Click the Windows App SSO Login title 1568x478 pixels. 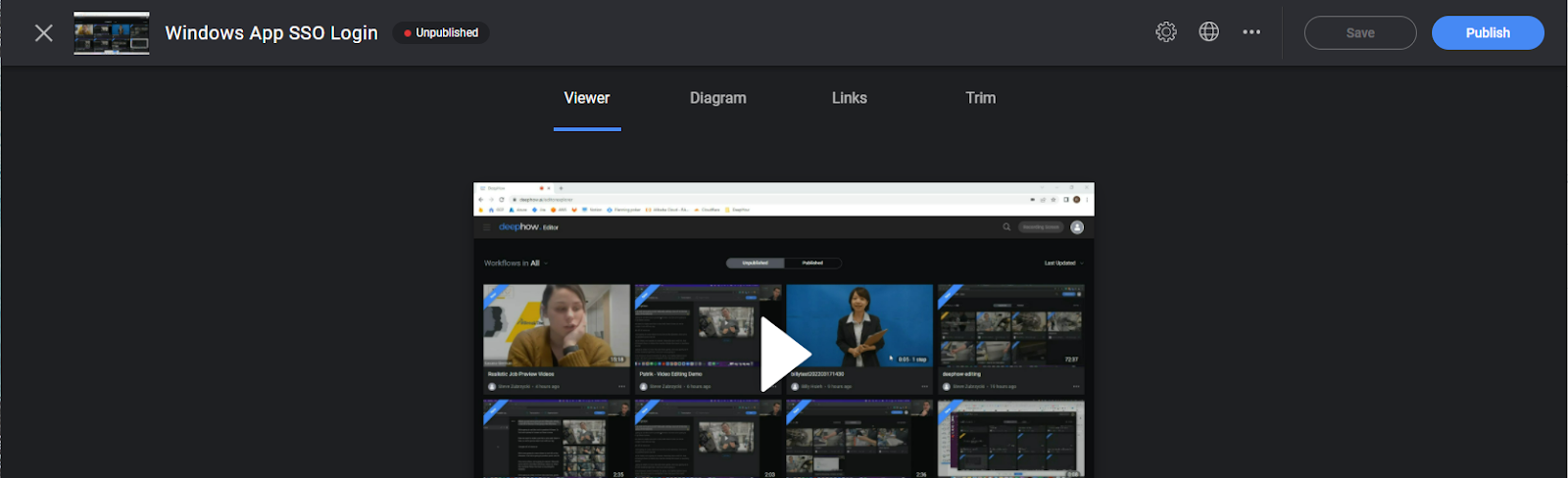coord(271,32)
